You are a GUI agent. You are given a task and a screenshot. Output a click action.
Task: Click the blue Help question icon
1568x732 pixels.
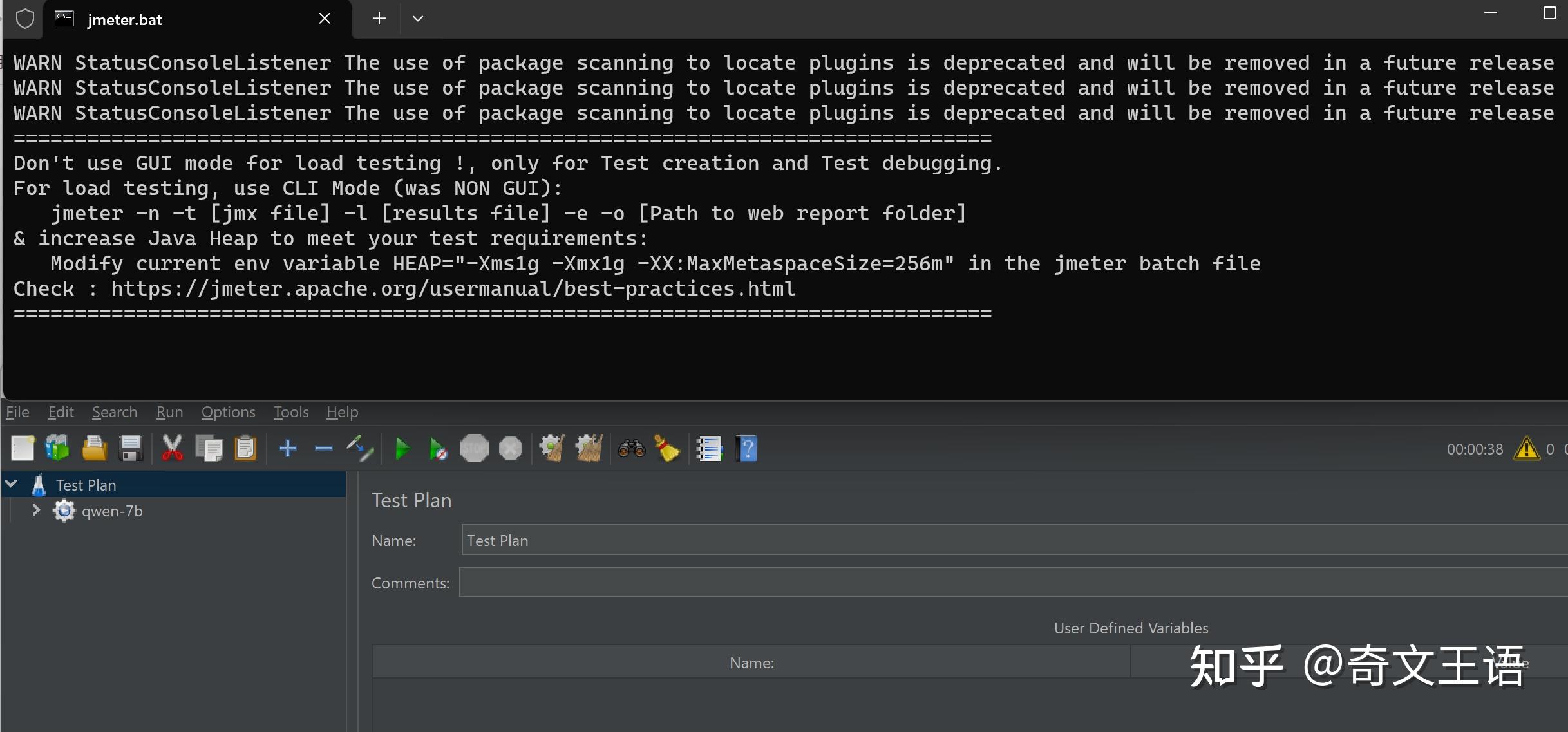[x=747, y=449]
